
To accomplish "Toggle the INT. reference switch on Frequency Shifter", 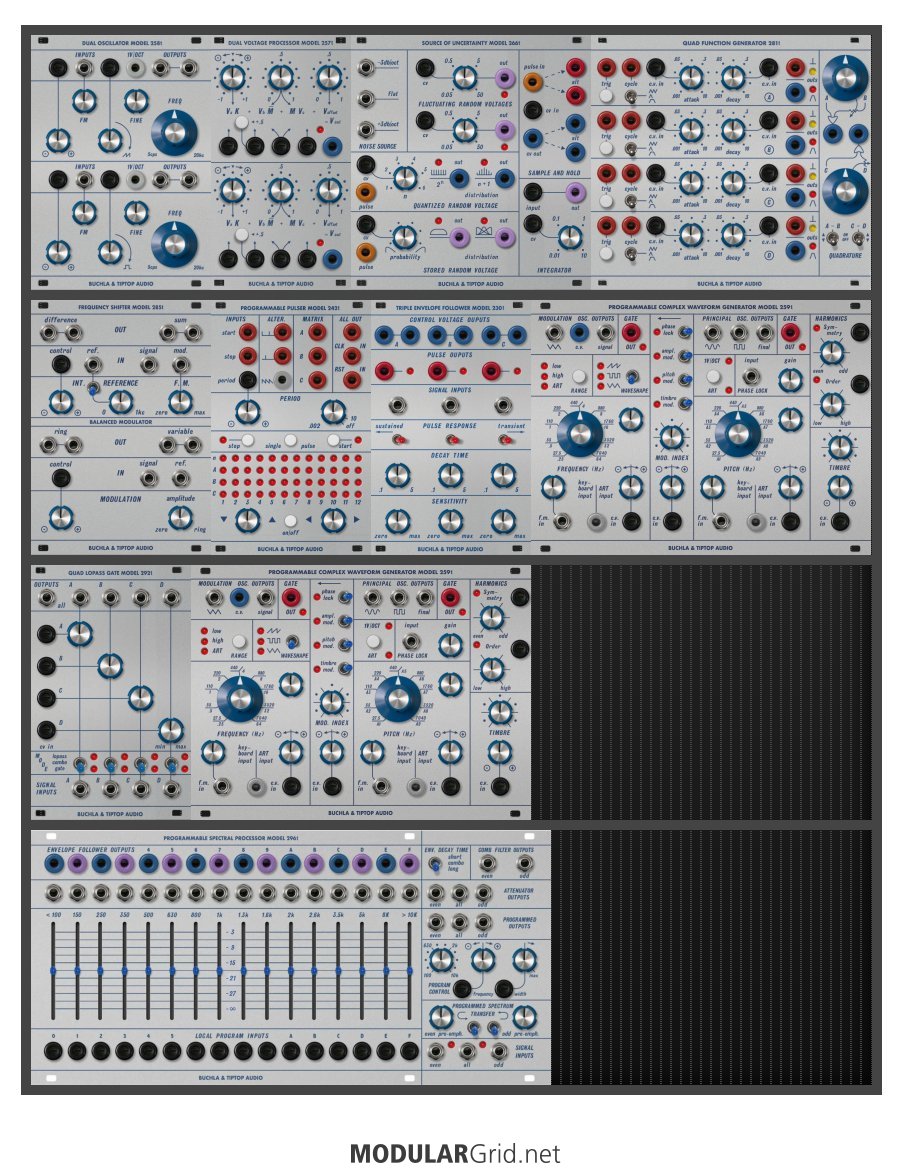I will (92, 389).
